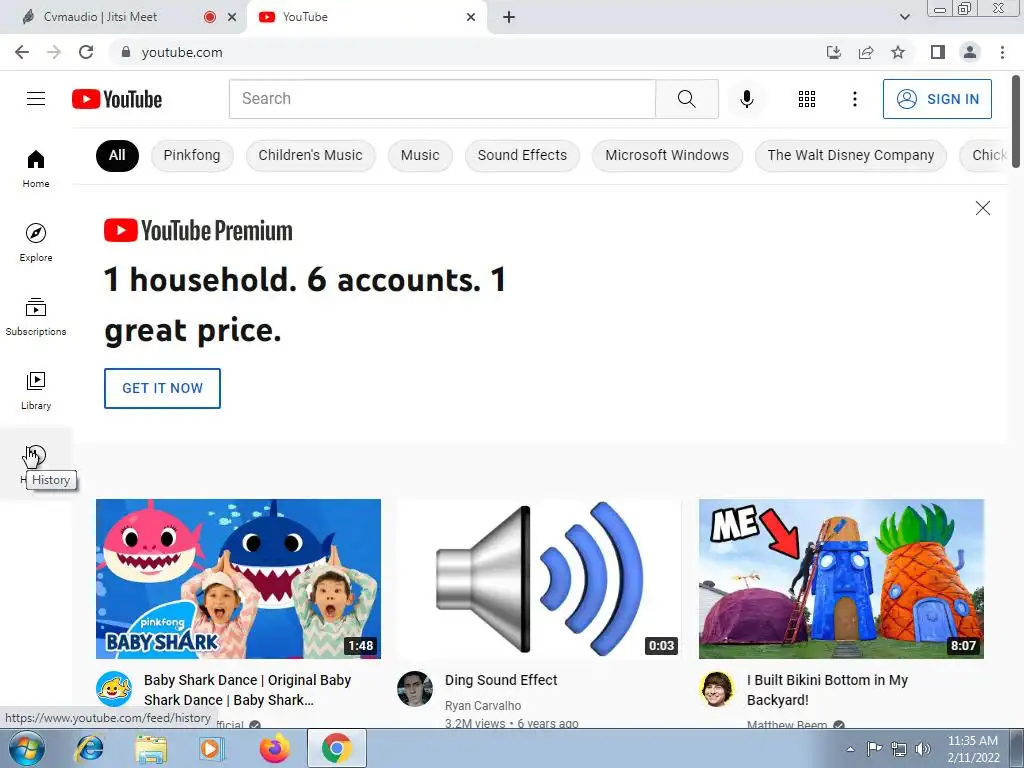Toggle the Chrome side panel
Viewport: 1024px width, 768px height.
938,52
